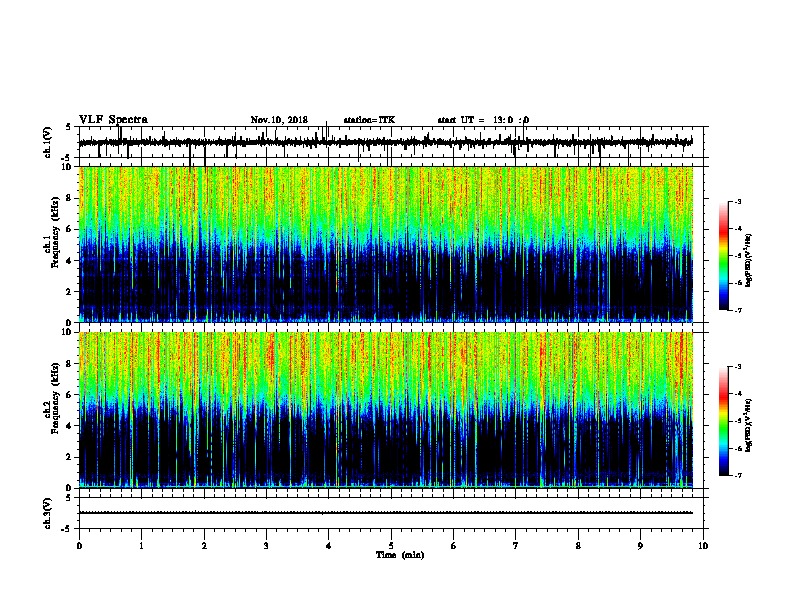Click the ch.1 color bar log(PSD) label
Viewport: 792px width, 612px height.
coord(749,261)
